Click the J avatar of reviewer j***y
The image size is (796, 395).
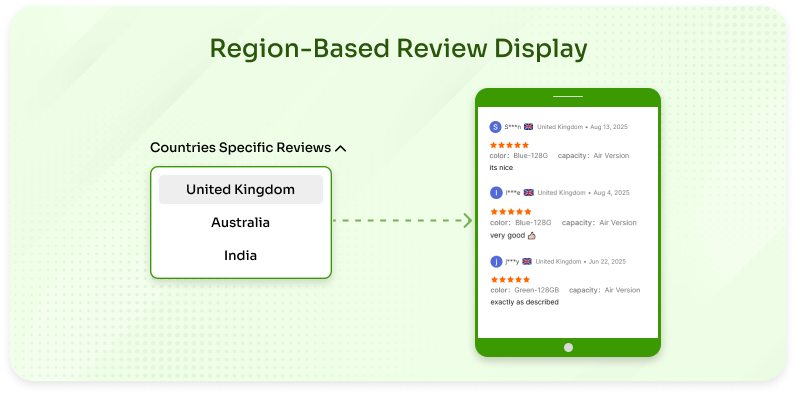pos(496,262)
